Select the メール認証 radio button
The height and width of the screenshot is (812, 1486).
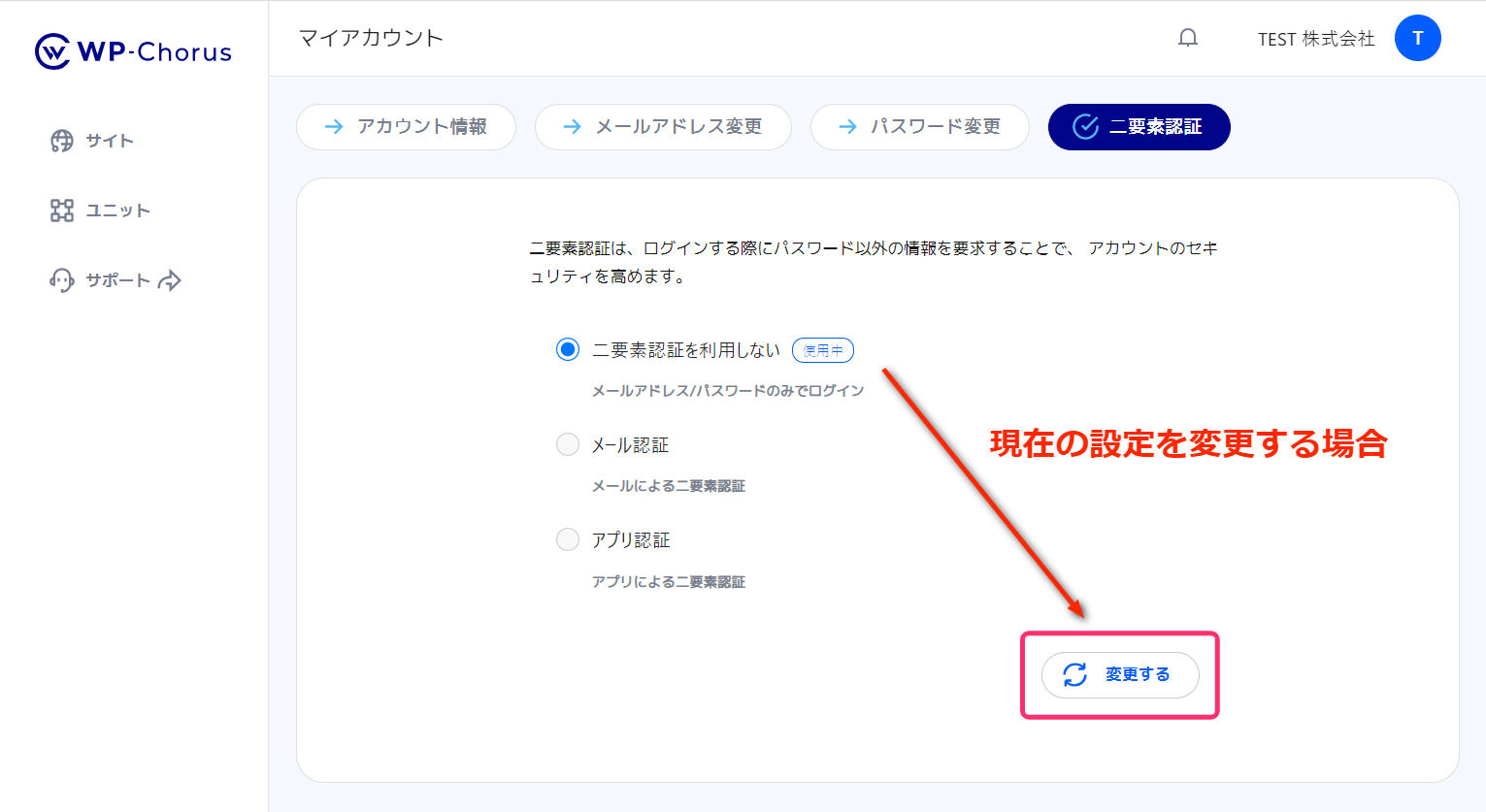pyautogui.click(x=568, y=444)
